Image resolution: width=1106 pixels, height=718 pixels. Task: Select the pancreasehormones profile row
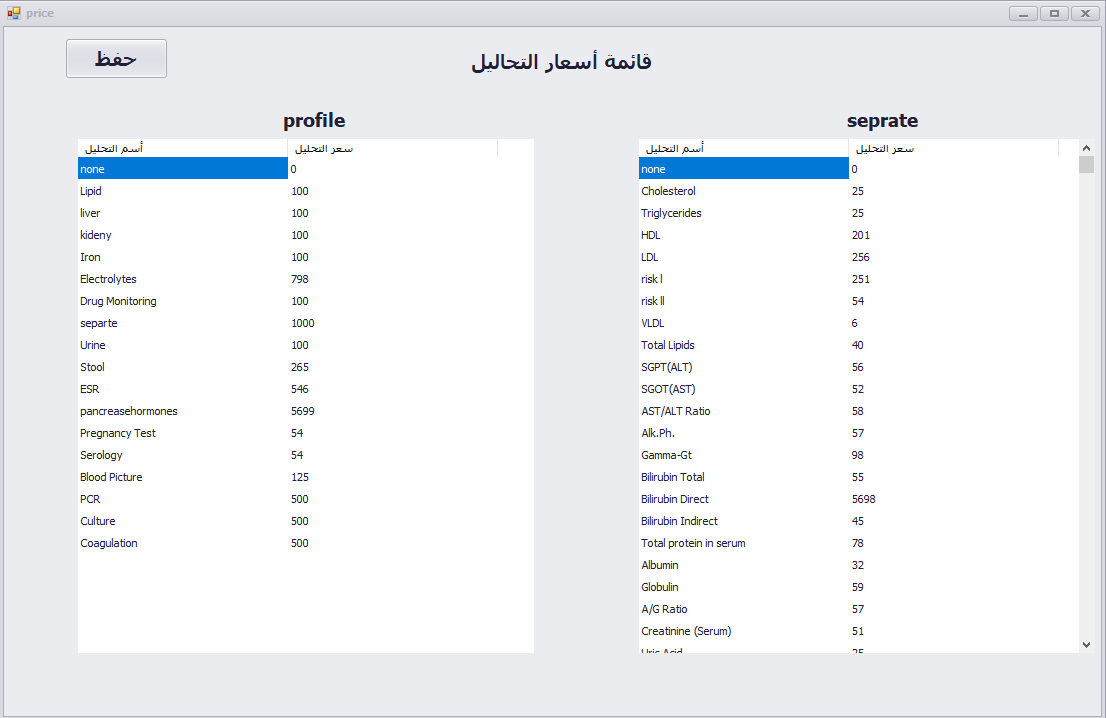click(128, 411)
